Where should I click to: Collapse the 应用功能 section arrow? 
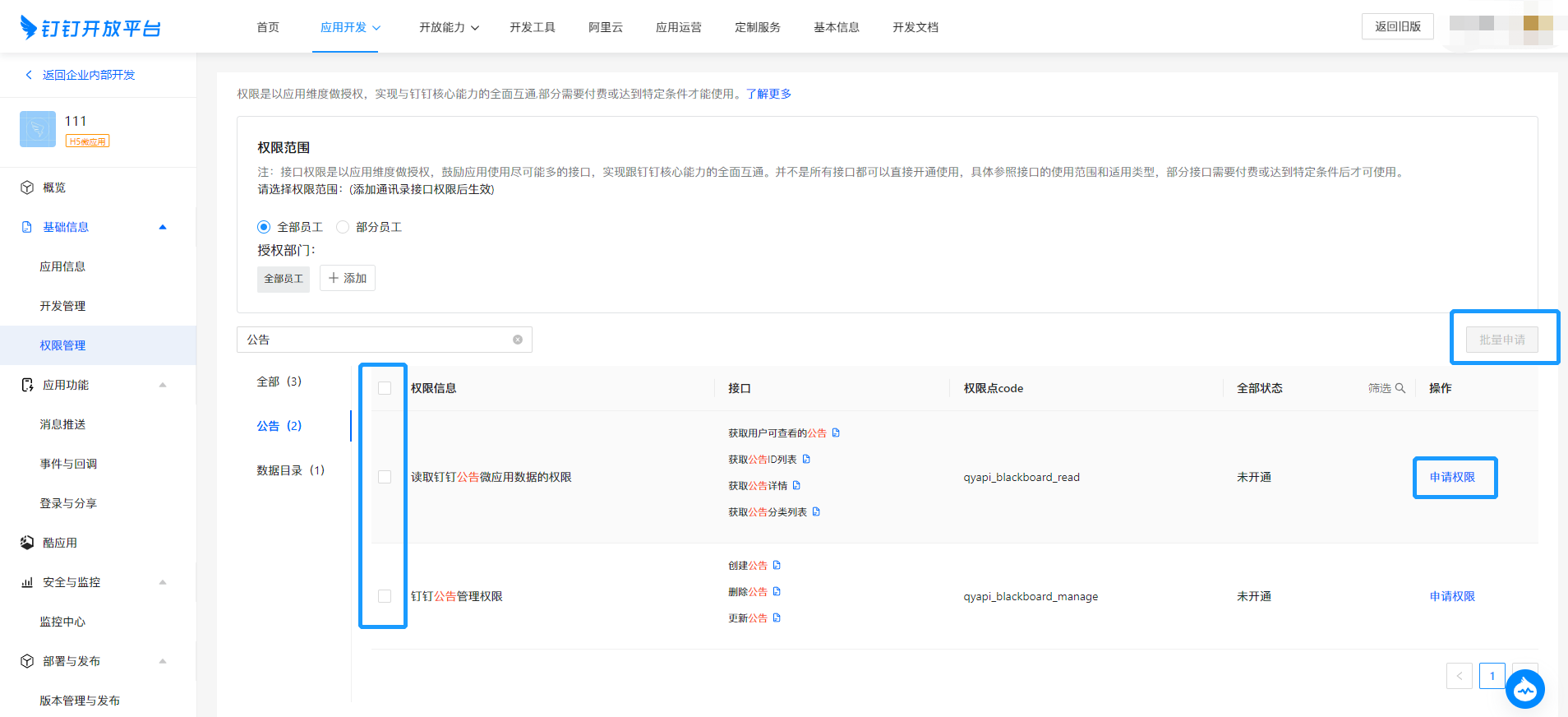click(163, 385)
